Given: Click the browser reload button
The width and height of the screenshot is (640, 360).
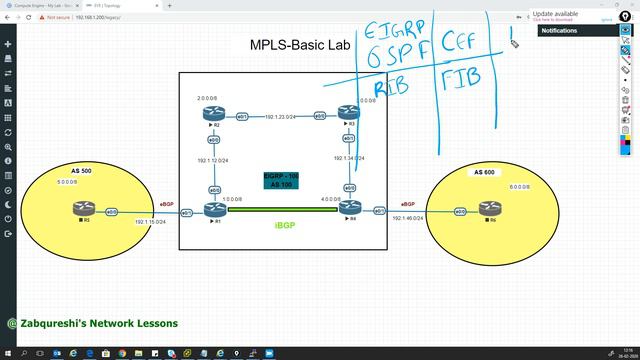Looking at the screenshot, I should [29, 17].
